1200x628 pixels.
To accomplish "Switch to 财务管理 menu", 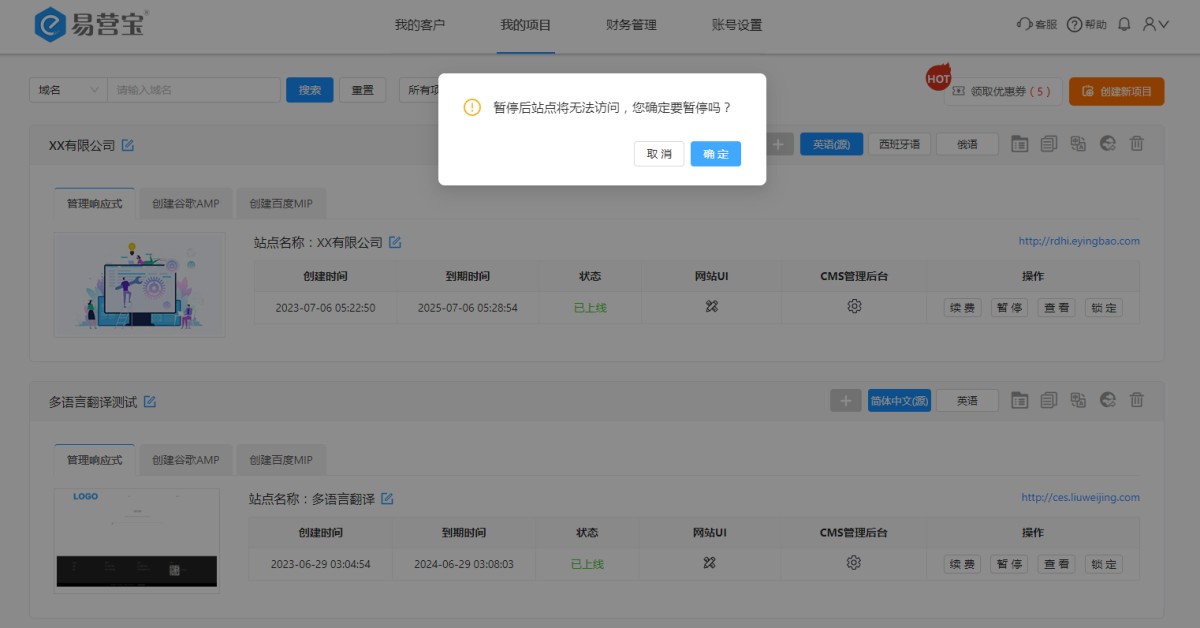I will (631, 25).
